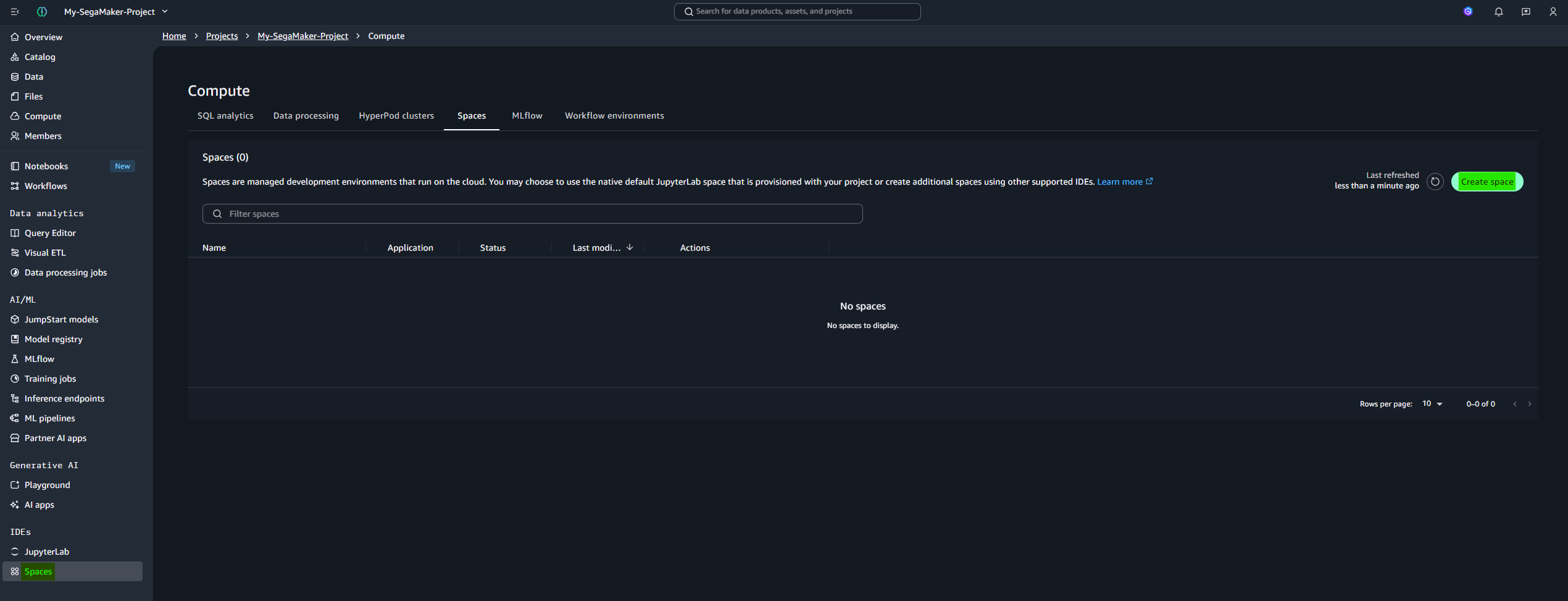Open the My-SegaMaker-Project breadcrumb link
Image resolution: width=1568 pixels, height=601 pixels.
302,36
